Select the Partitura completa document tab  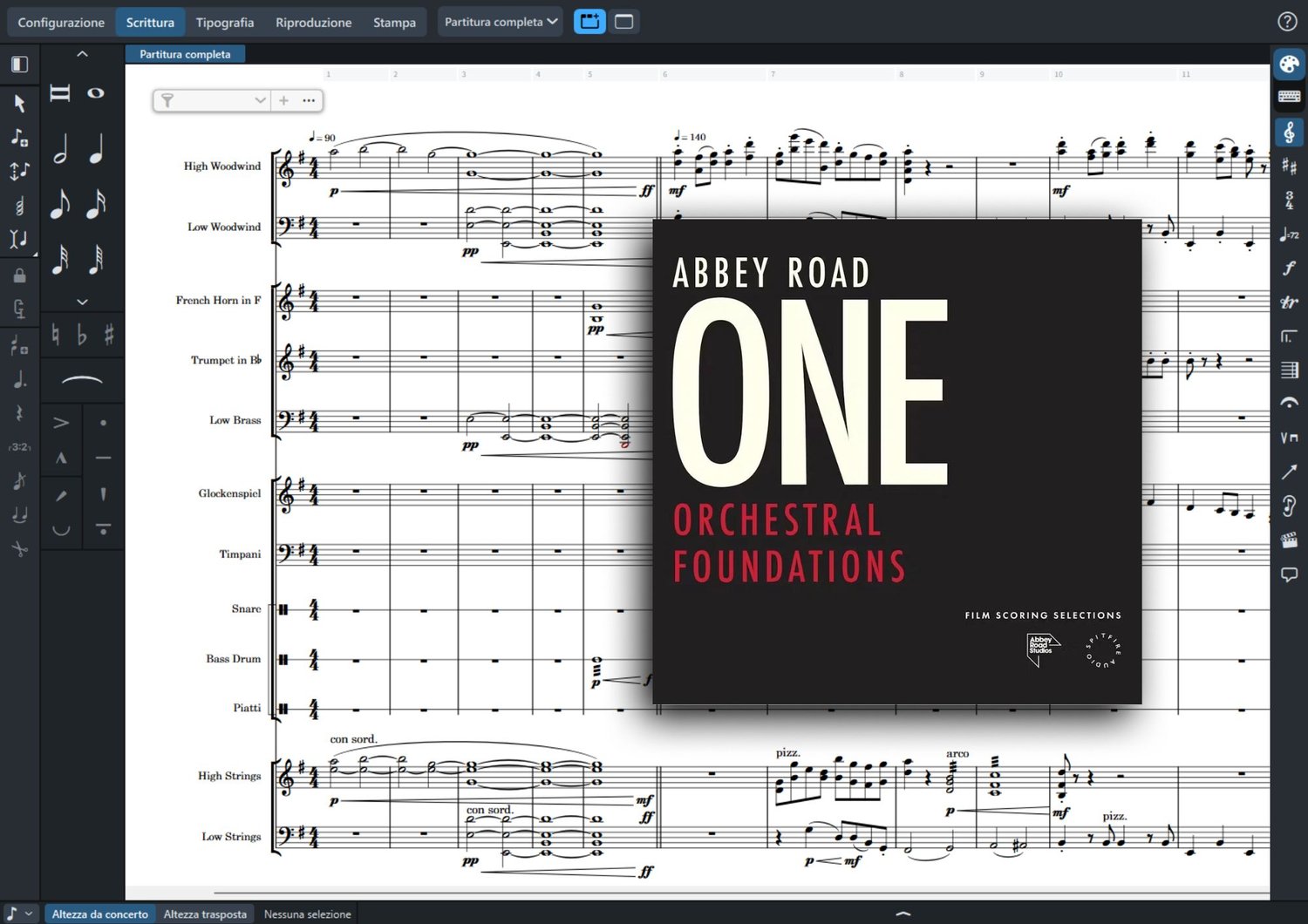coord(185,54)
